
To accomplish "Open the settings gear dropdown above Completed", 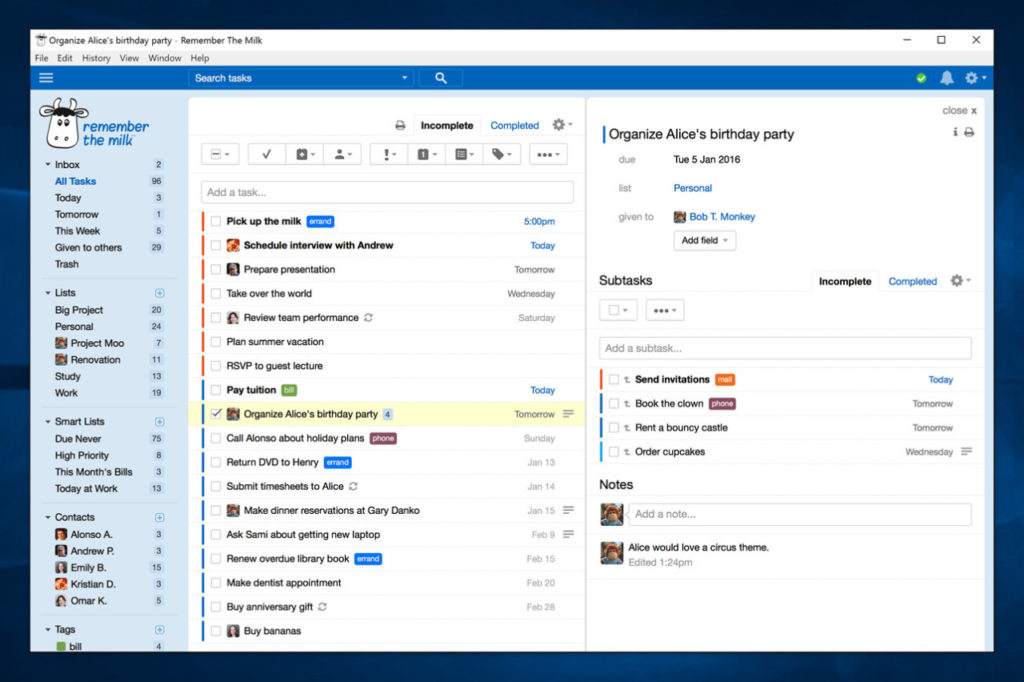I will point(556,125).
